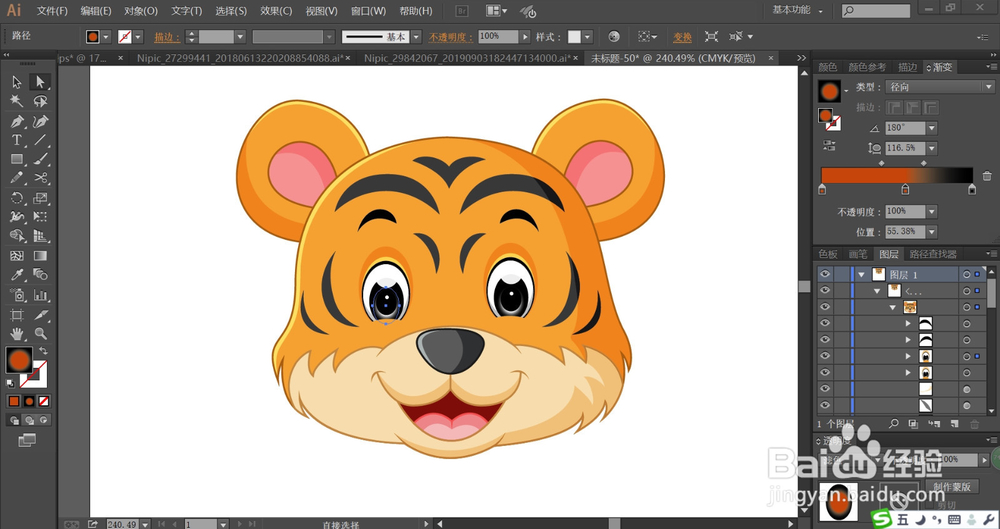Click the 变换 link in control bar
Screen dimensions: 1000x529
[682, 37]
